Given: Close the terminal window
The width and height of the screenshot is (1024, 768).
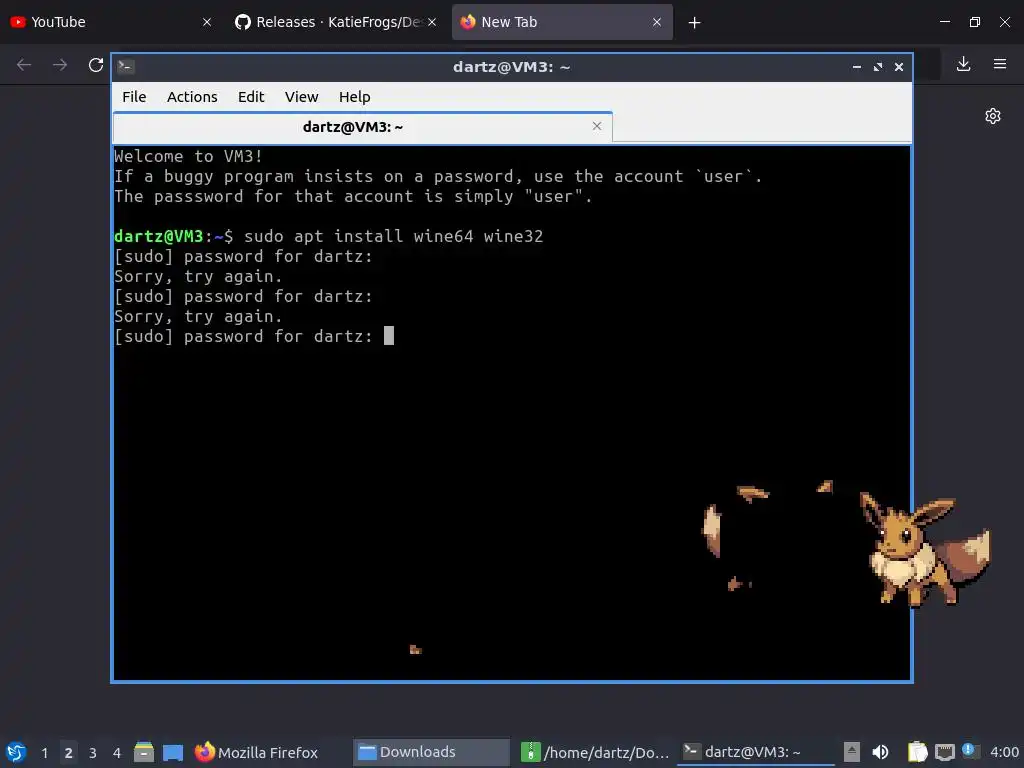Looking at the screenshot, I should (899, 67).
